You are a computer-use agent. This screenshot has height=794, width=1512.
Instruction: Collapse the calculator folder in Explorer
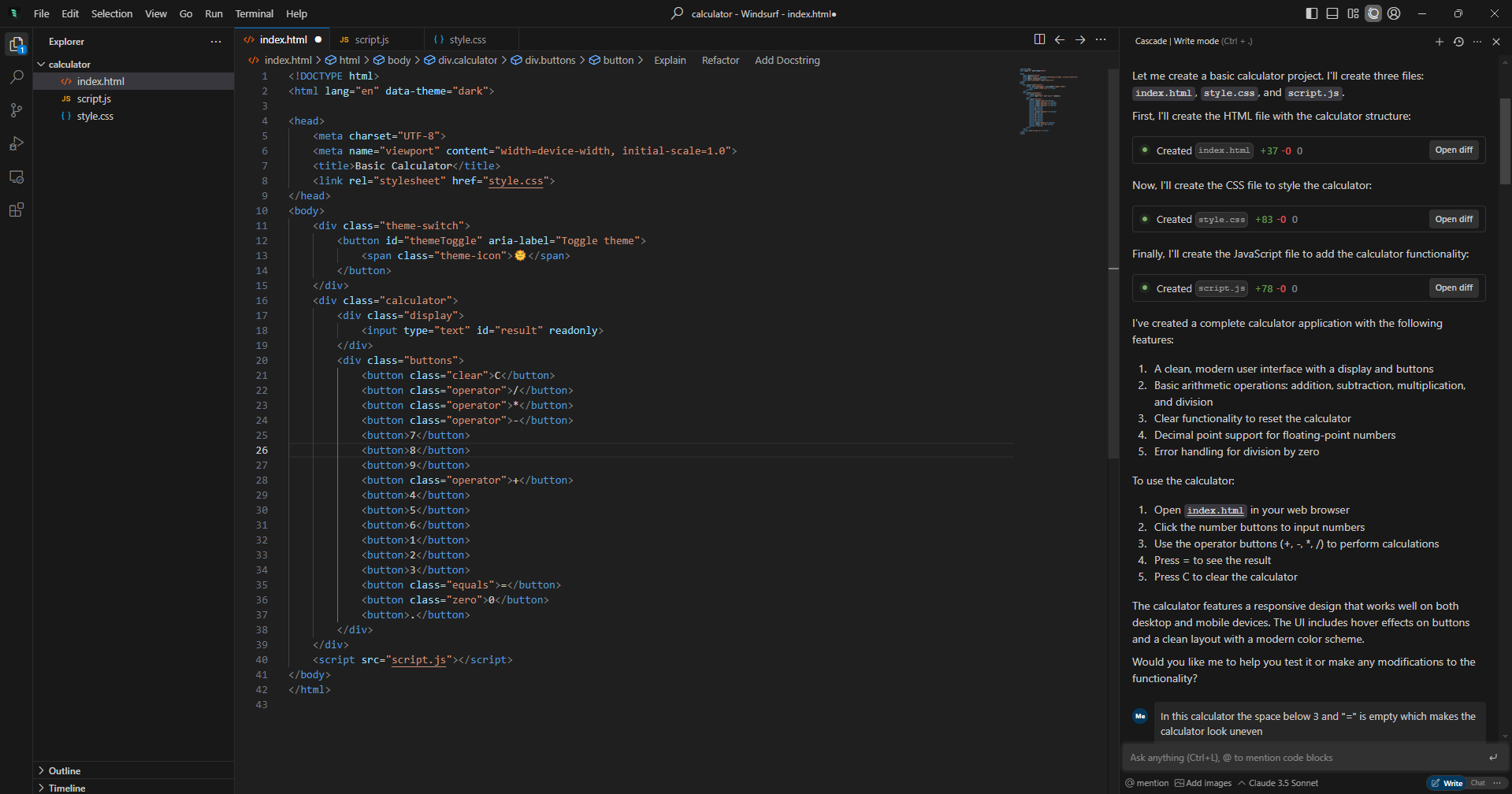[x=69, y=64]
